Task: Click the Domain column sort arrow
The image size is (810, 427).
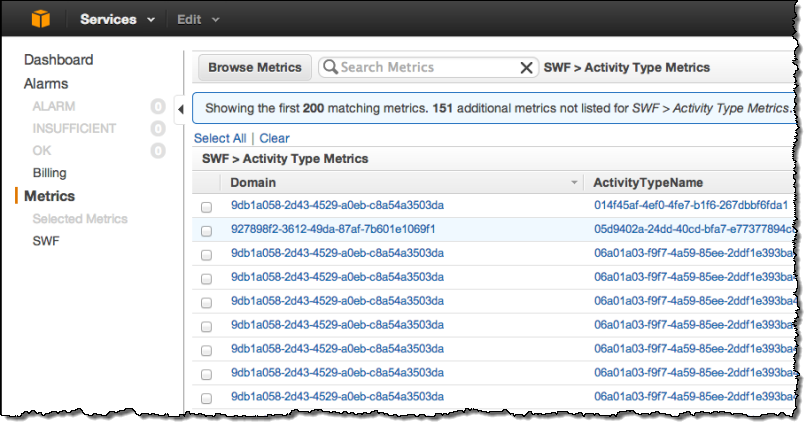Action: point(574,183)
